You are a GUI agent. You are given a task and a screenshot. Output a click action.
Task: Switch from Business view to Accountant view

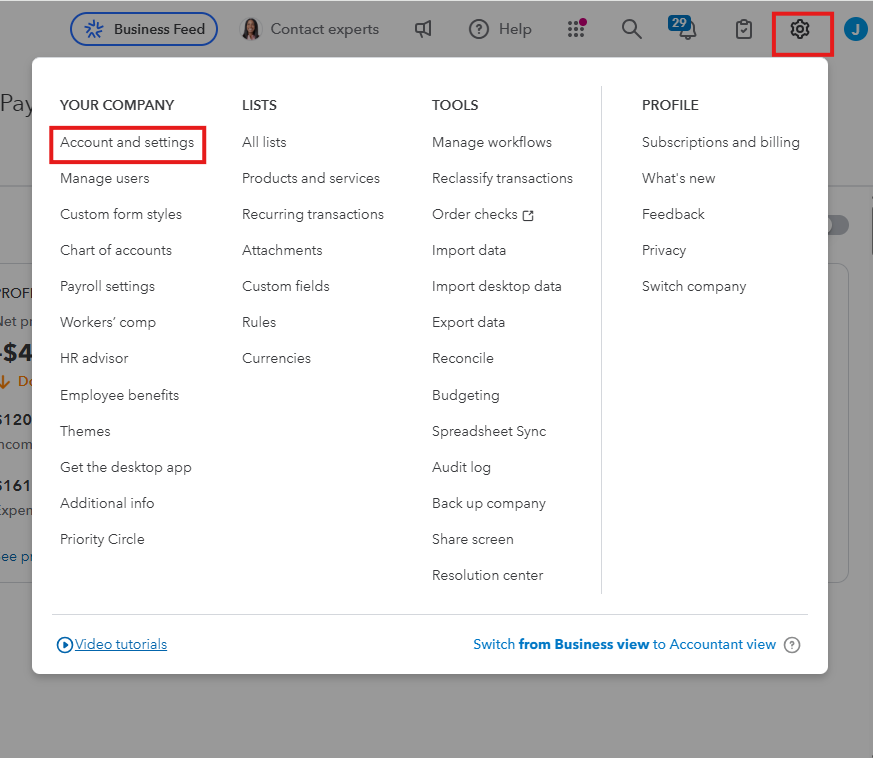pos(624,644)
